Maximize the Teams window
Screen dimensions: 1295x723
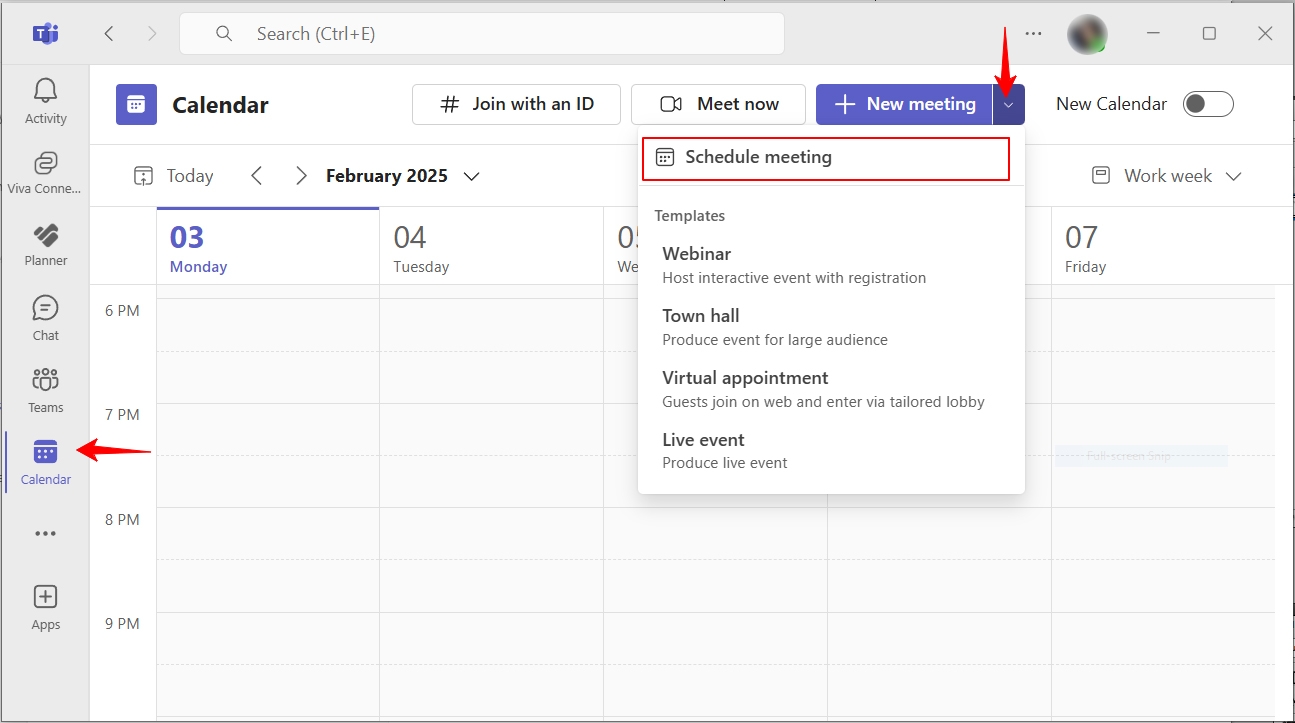click(x=1209, y=33)
